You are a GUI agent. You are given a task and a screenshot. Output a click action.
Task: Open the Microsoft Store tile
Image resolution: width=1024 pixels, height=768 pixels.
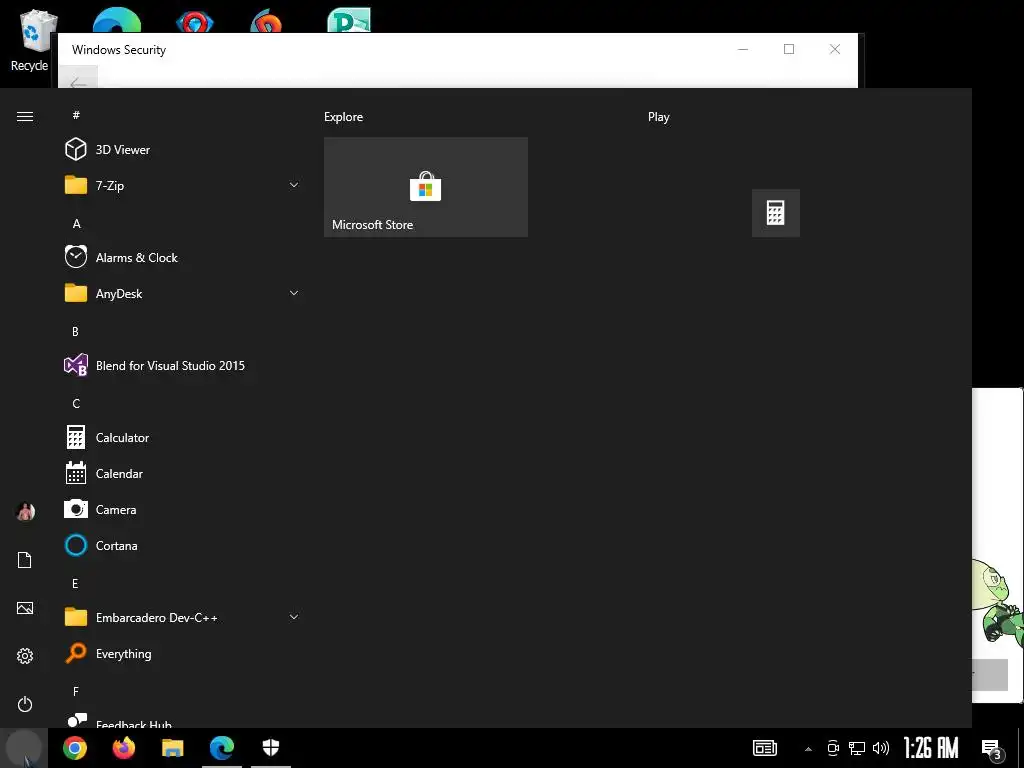click(x=426, y=187)
